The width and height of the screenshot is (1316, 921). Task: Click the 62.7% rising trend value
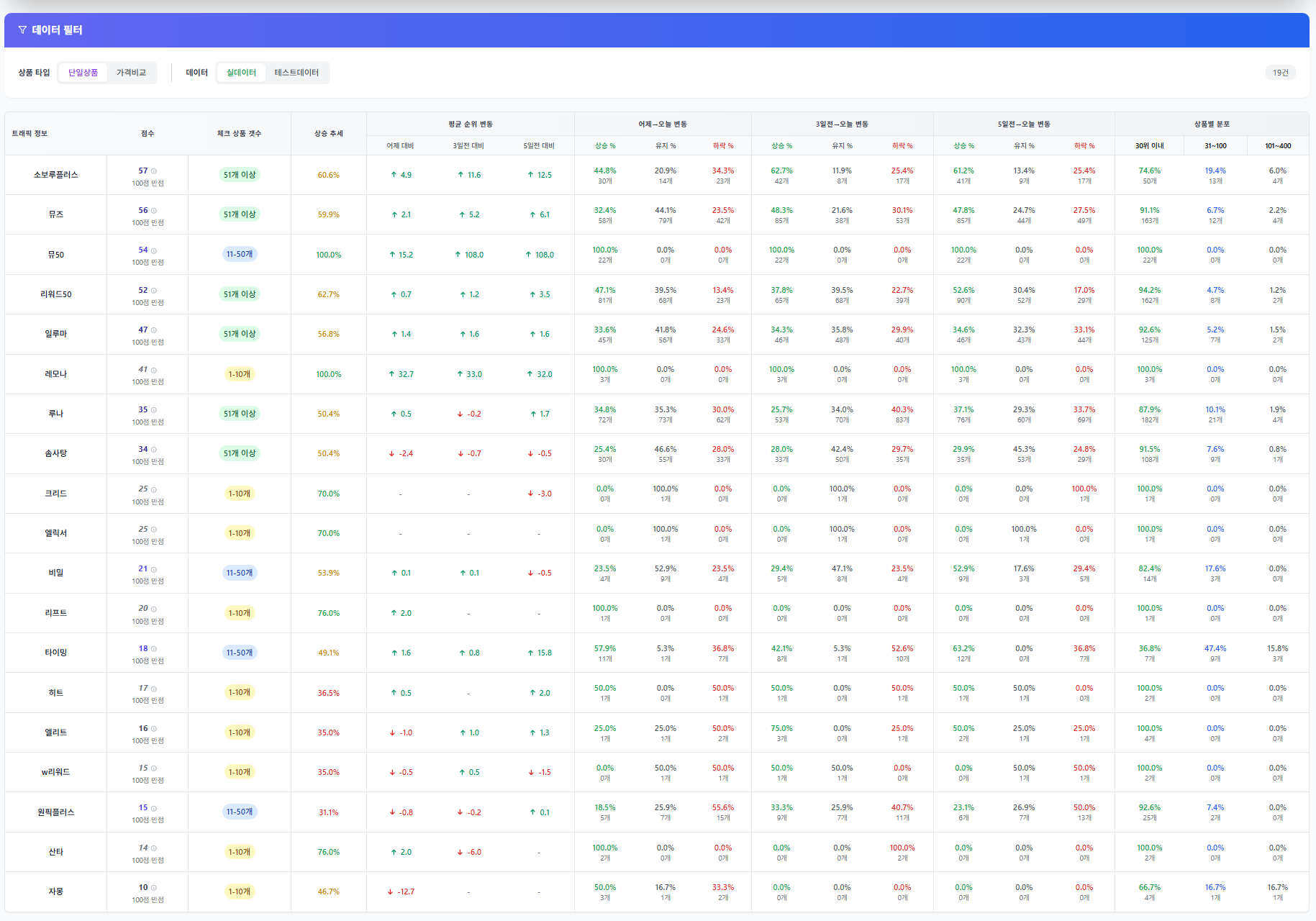[329, 294]
